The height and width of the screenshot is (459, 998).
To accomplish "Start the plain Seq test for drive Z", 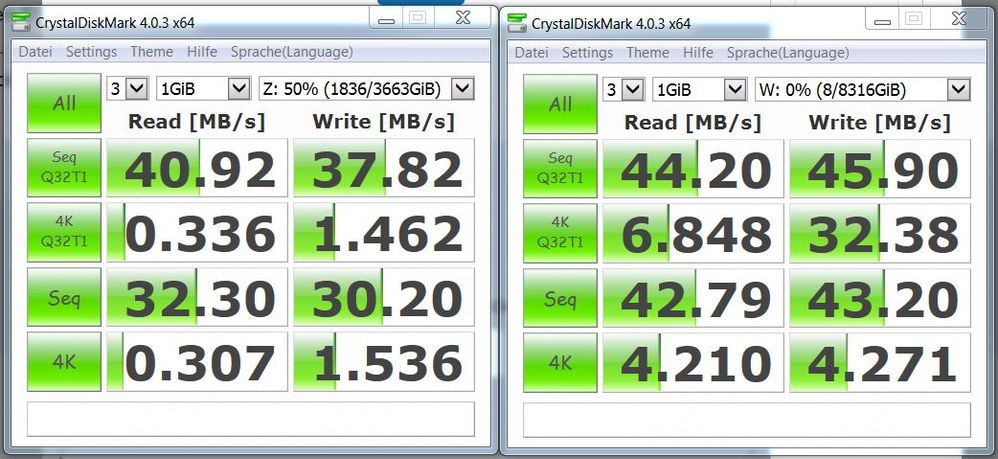I will coord(64,297).
